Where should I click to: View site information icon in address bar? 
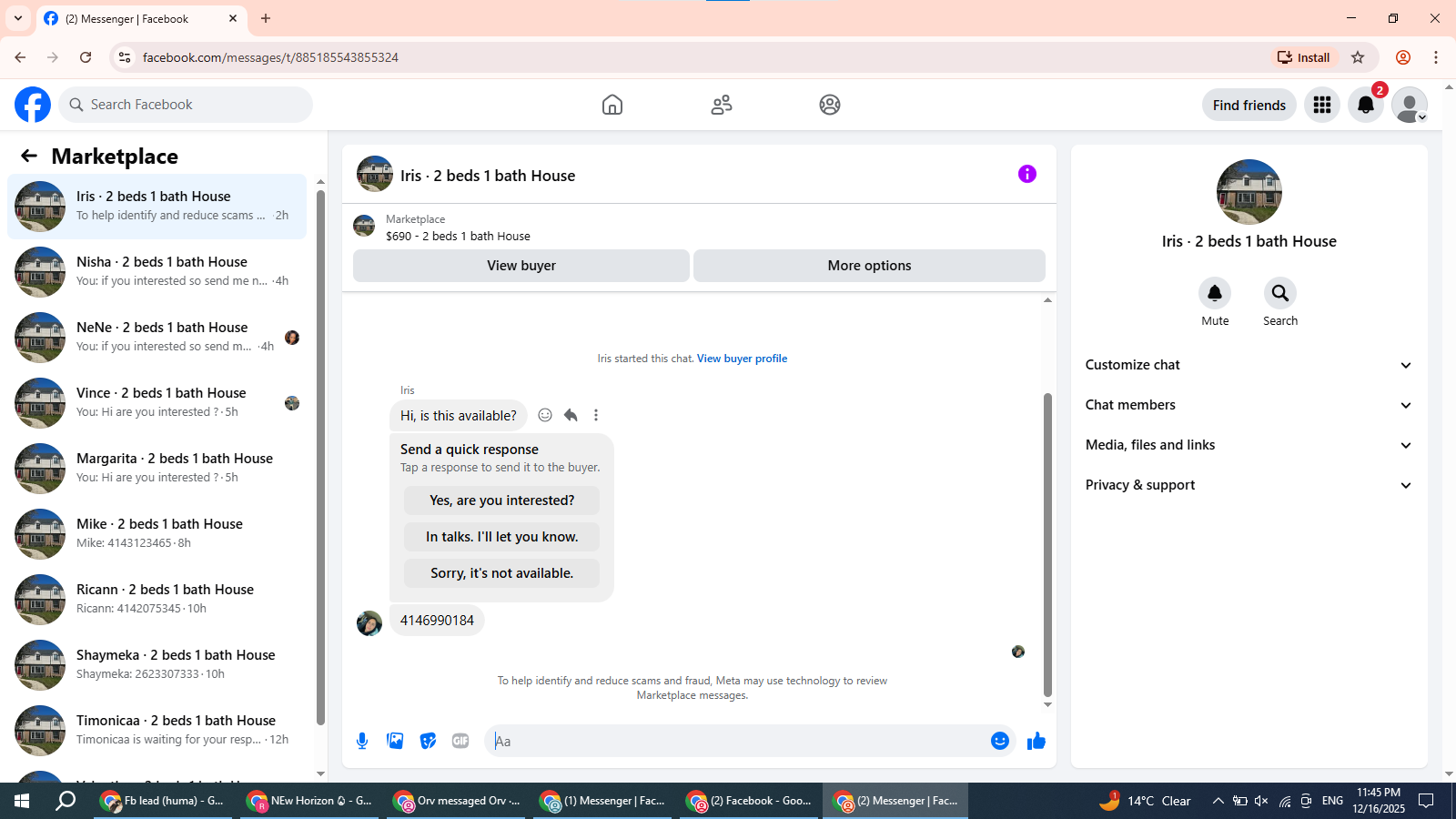click(x=125, y=57)
